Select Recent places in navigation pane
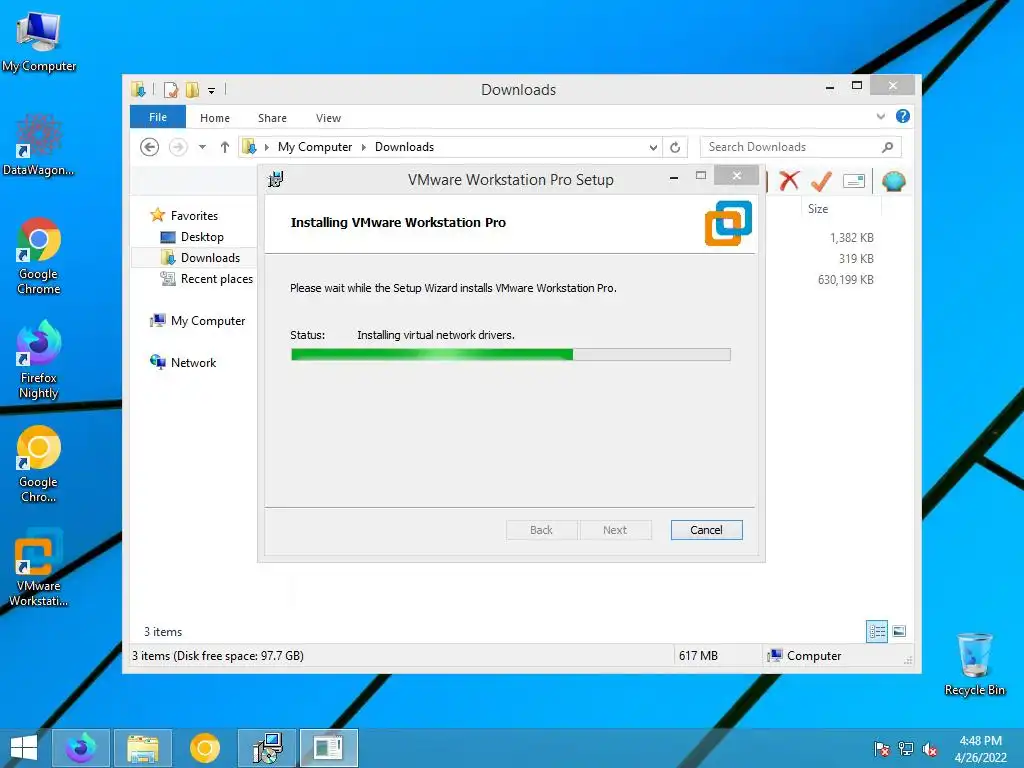Screen dimensions: 1024x768 [x=216, y=279]
